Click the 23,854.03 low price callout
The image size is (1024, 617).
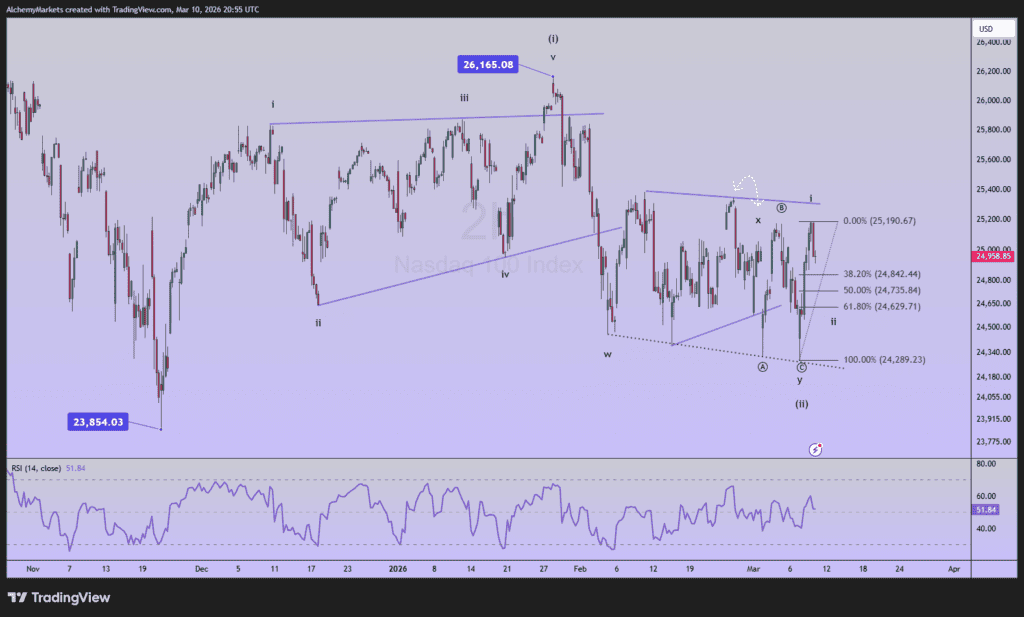point(98,422)
